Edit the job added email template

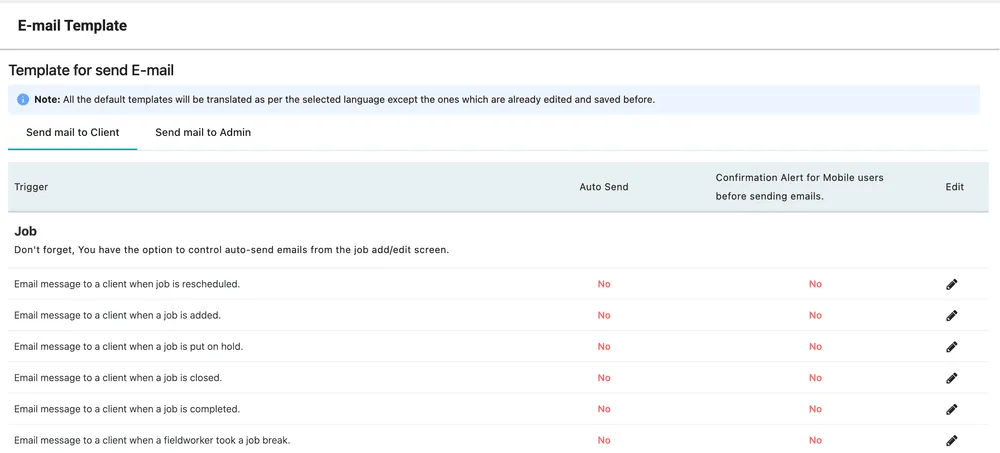point(952,316)
